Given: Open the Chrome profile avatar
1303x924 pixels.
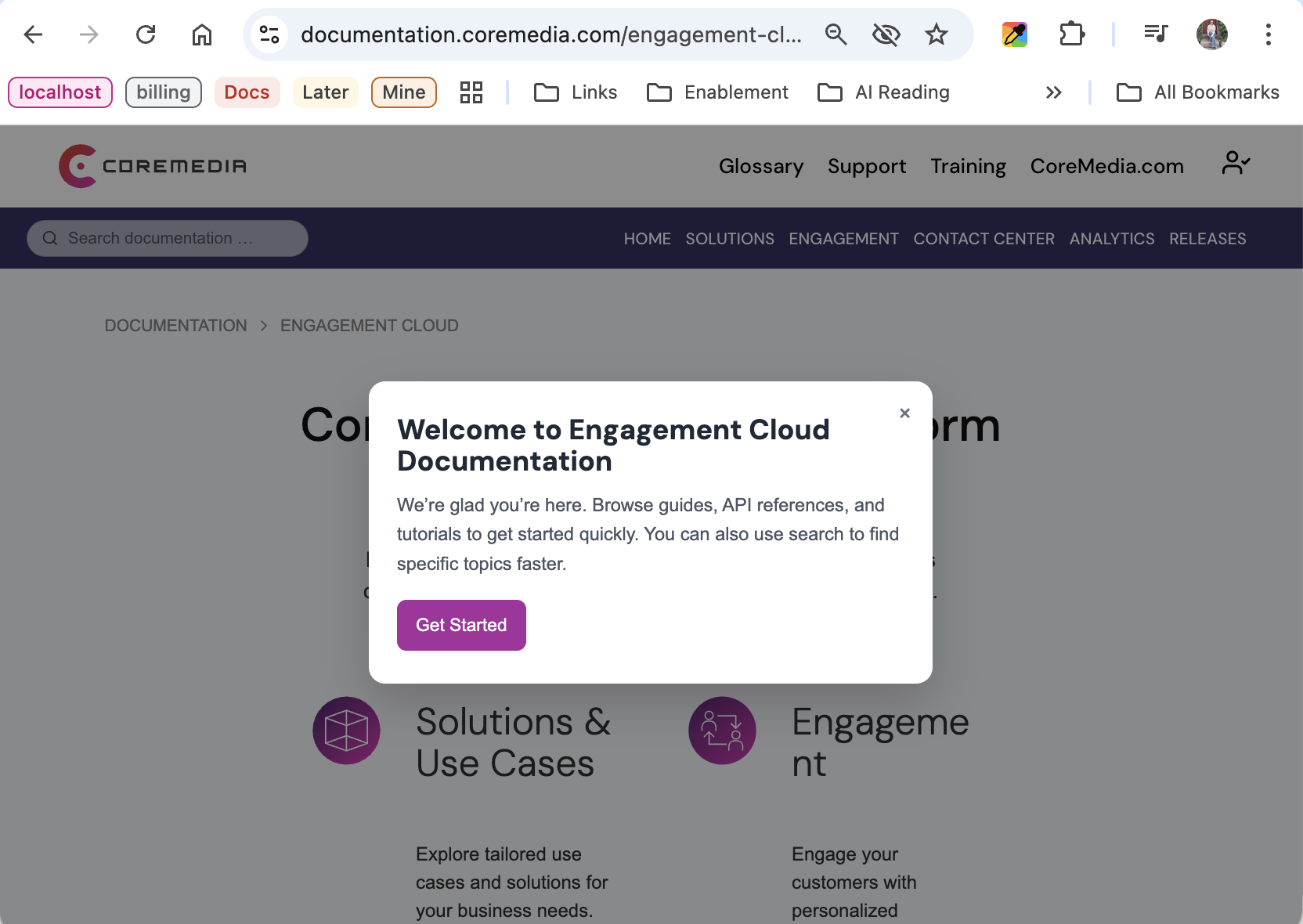Looking at the screenshot, I should click(1212, 34).
